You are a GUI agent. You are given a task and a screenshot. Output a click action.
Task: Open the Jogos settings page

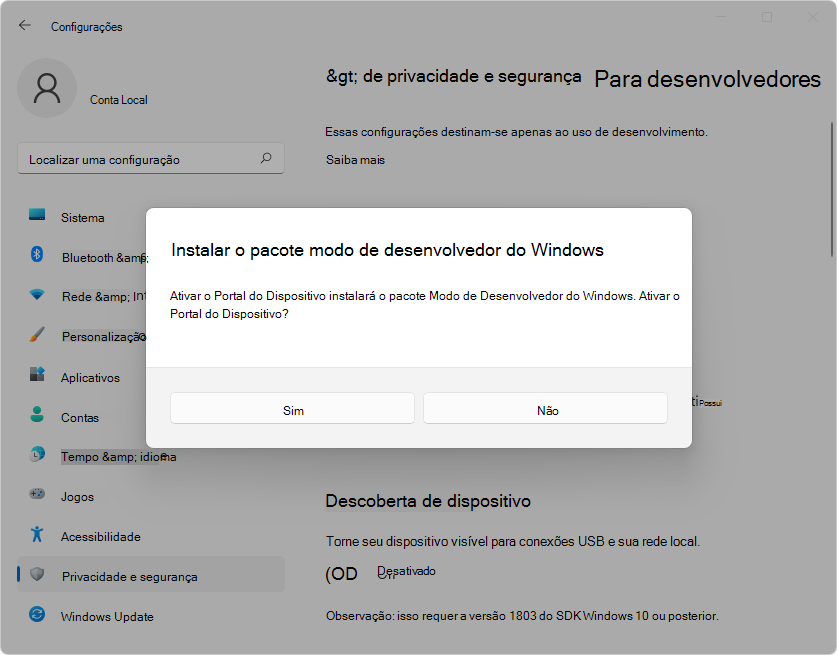tap(77, 496)
